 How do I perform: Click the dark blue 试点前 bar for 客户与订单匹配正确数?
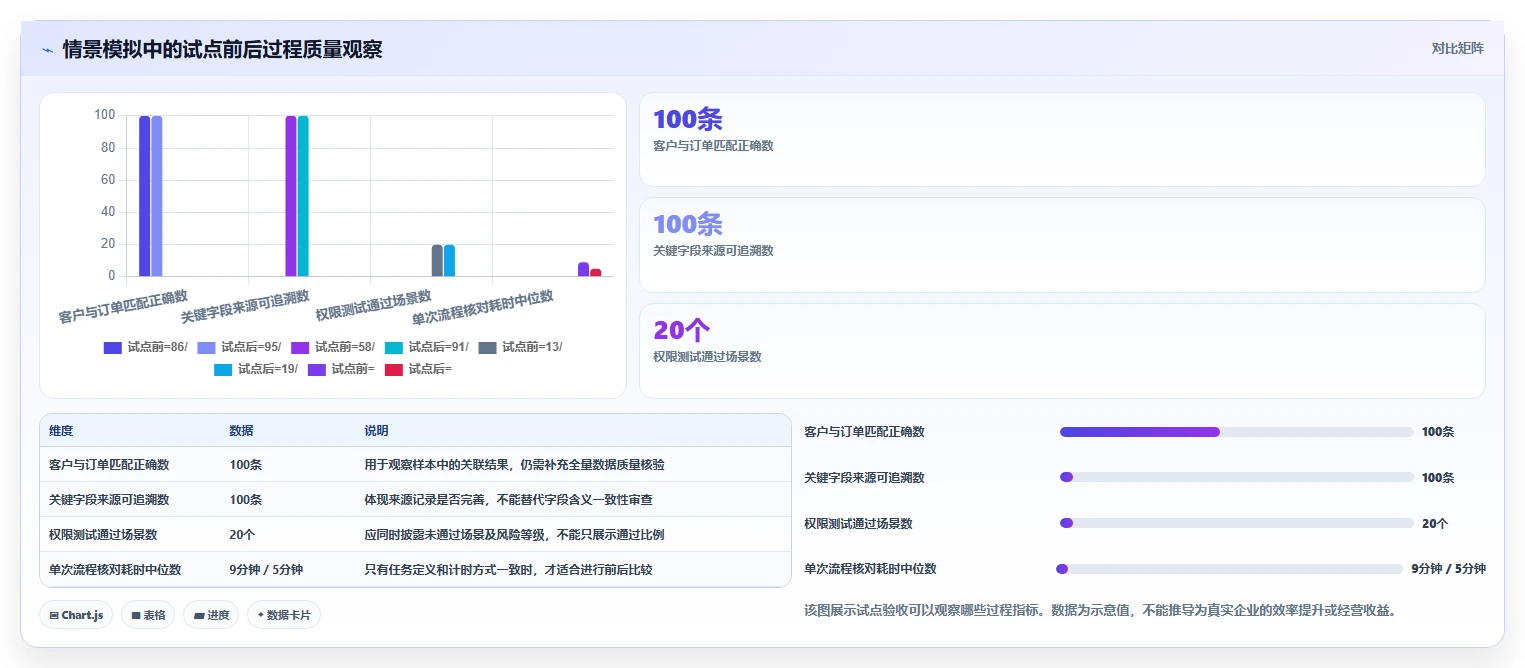point(144,196)
